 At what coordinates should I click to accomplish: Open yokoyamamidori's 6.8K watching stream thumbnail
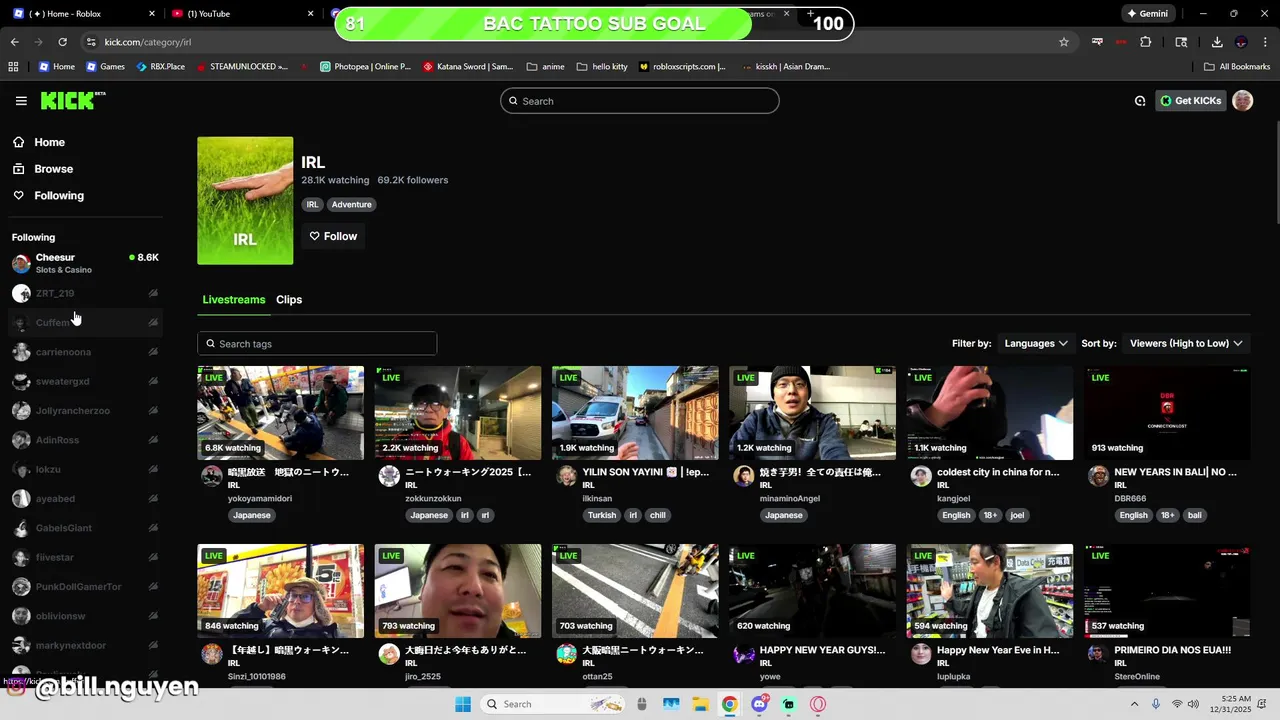[281, 413]
